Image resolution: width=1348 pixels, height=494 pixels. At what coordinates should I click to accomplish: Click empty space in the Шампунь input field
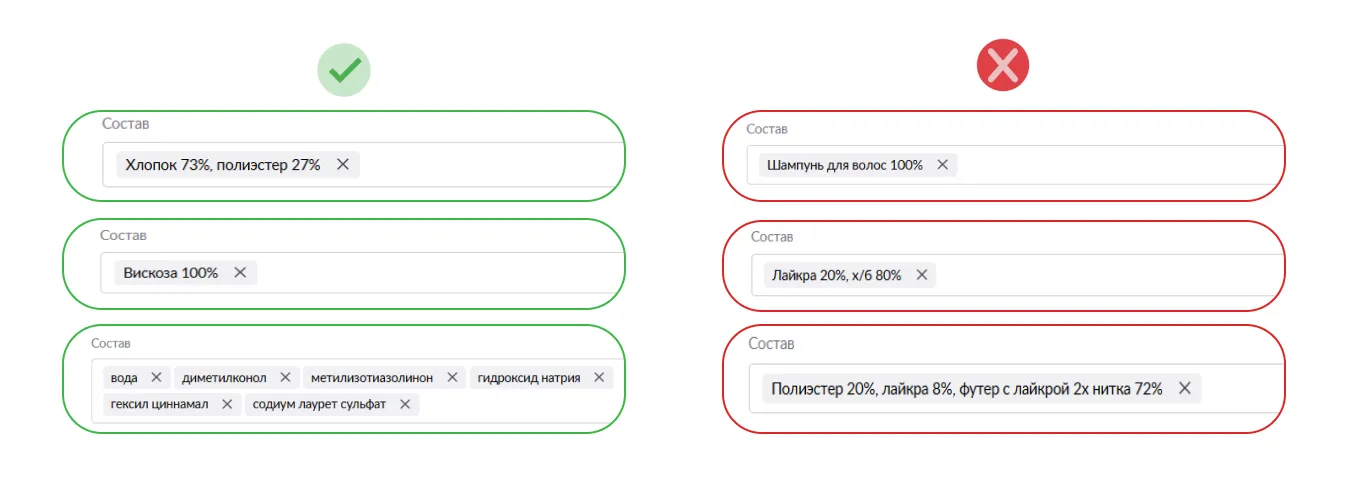pos(1110,165)
